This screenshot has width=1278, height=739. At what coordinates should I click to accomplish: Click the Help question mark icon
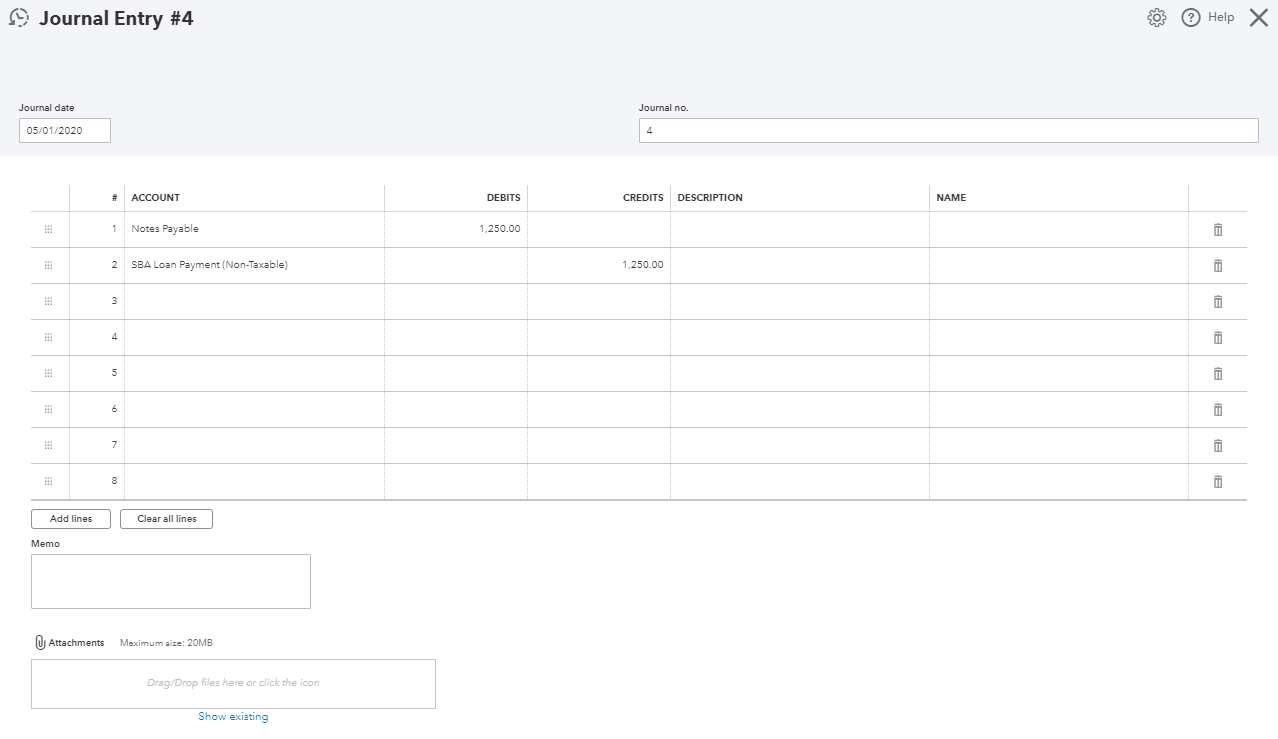click(x=1190, y=18)
